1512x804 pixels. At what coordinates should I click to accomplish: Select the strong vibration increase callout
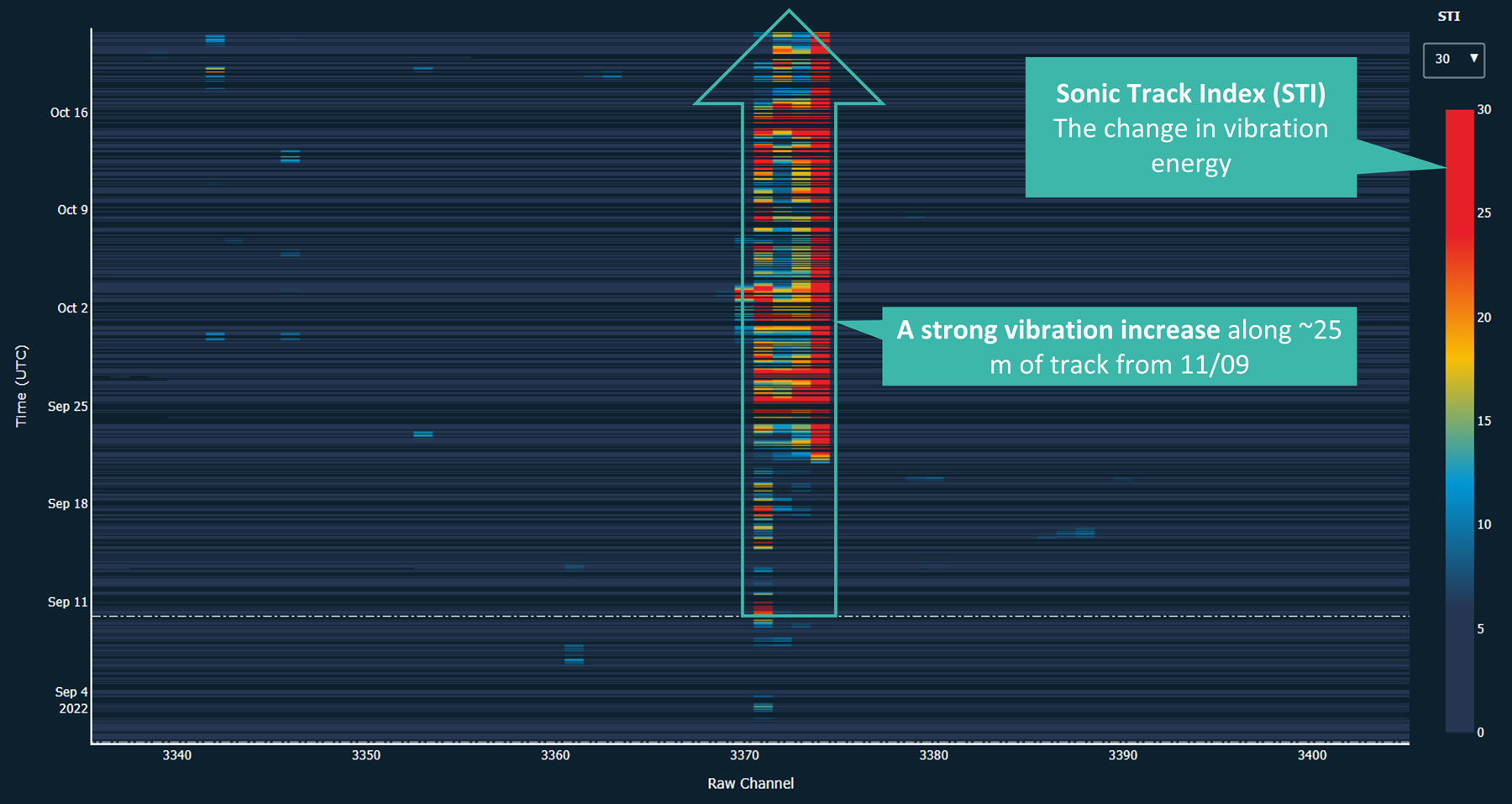(x=1119, y=346)
